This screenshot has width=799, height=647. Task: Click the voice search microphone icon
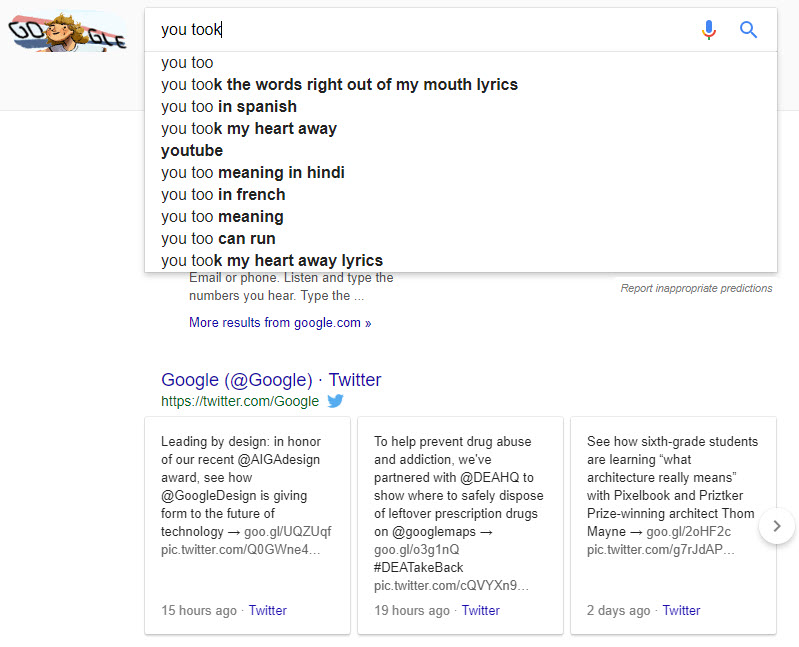tap(709, 30)
